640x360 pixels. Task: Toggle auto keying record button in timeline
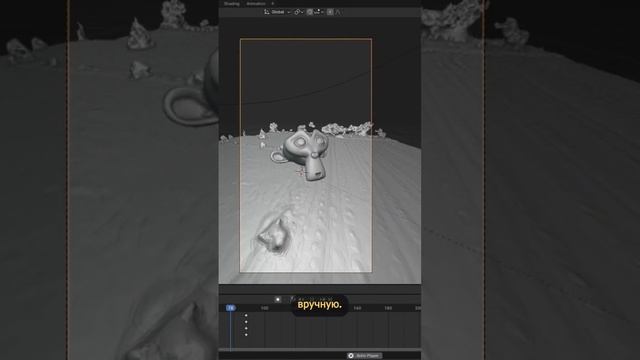click(x=278, y=300)
